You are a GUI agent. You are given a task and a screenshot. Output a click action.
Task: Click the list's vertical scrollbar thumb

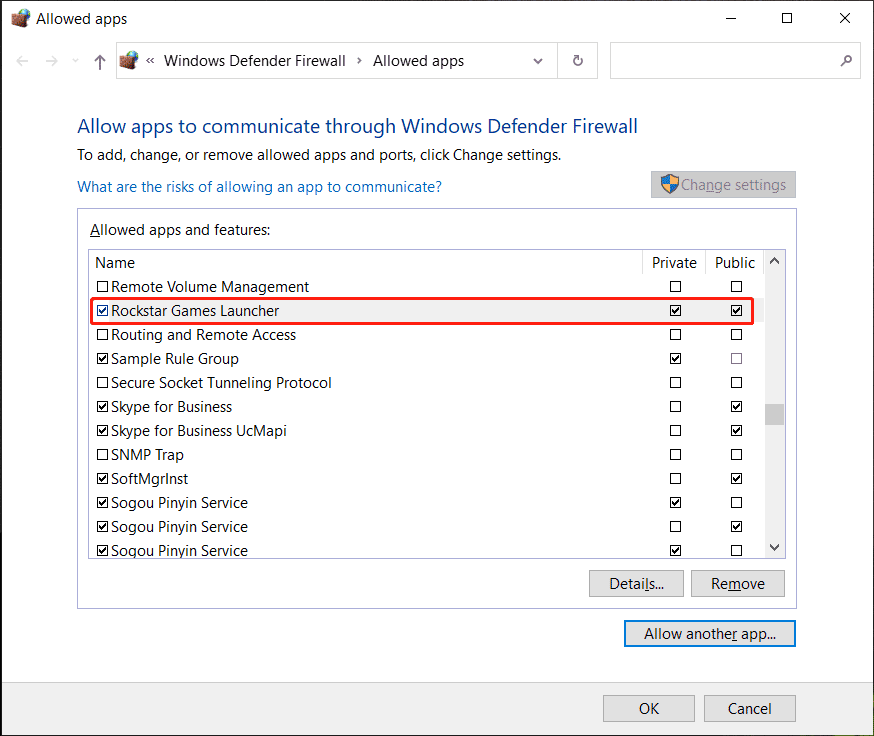click(x=774, y=414)
